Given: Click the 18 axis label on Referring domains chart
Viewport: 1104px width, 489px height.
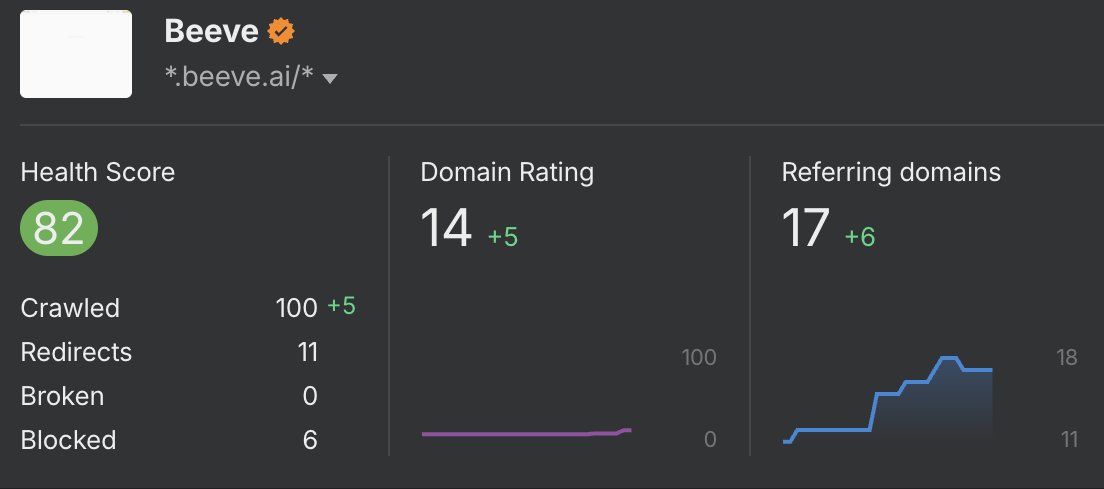Looking at the screenshot, I should tap(1067, 357).
